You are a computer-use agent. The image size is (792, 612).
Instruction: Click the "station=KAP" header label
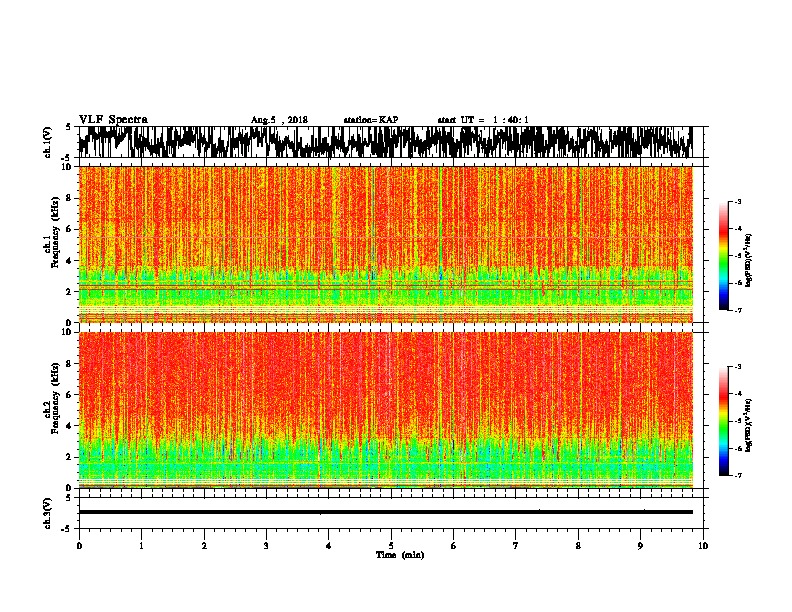[x=371, y=120]
